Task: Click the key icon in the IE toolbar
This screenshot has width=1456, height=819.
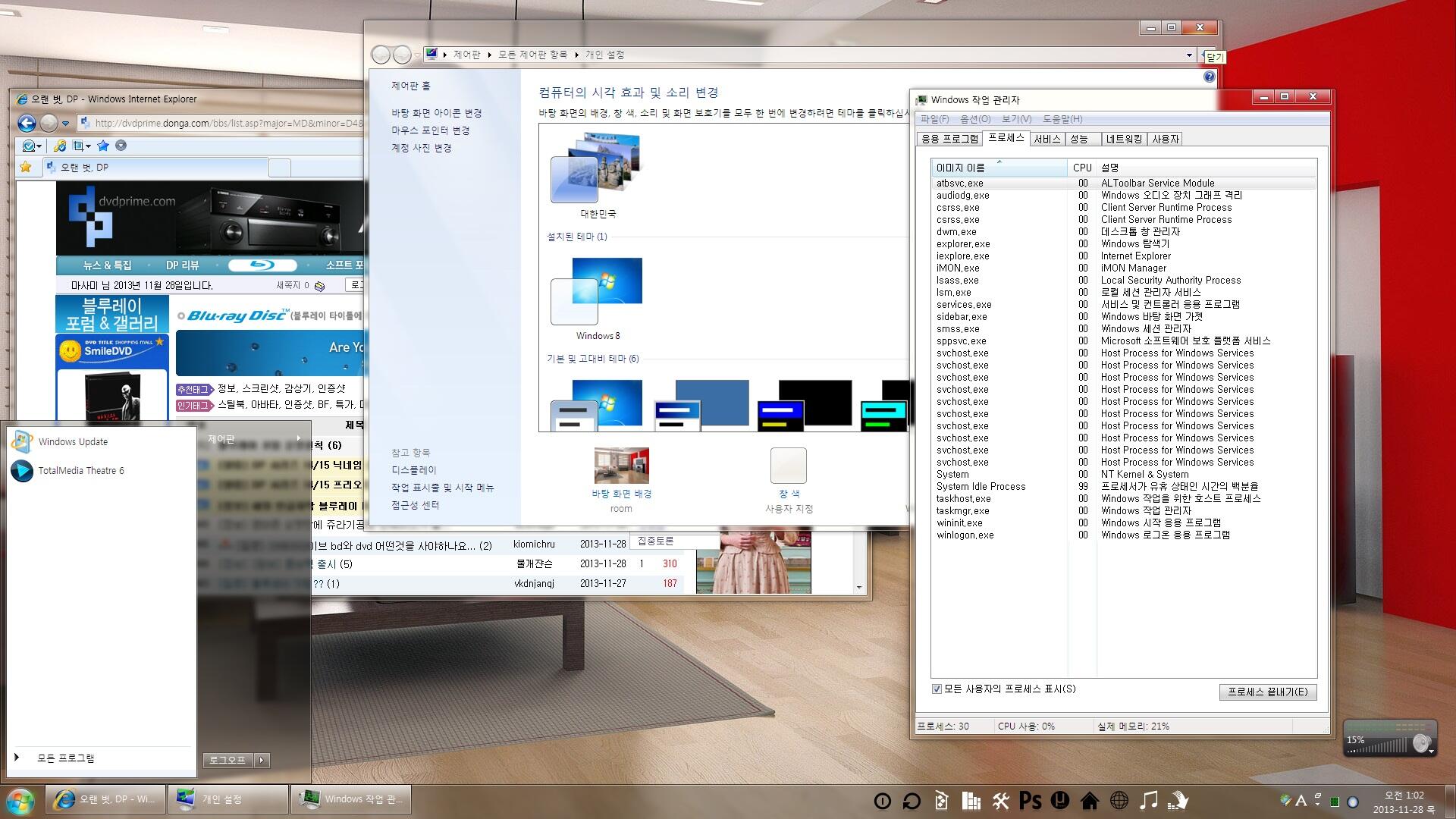Action: pos(59,146)
